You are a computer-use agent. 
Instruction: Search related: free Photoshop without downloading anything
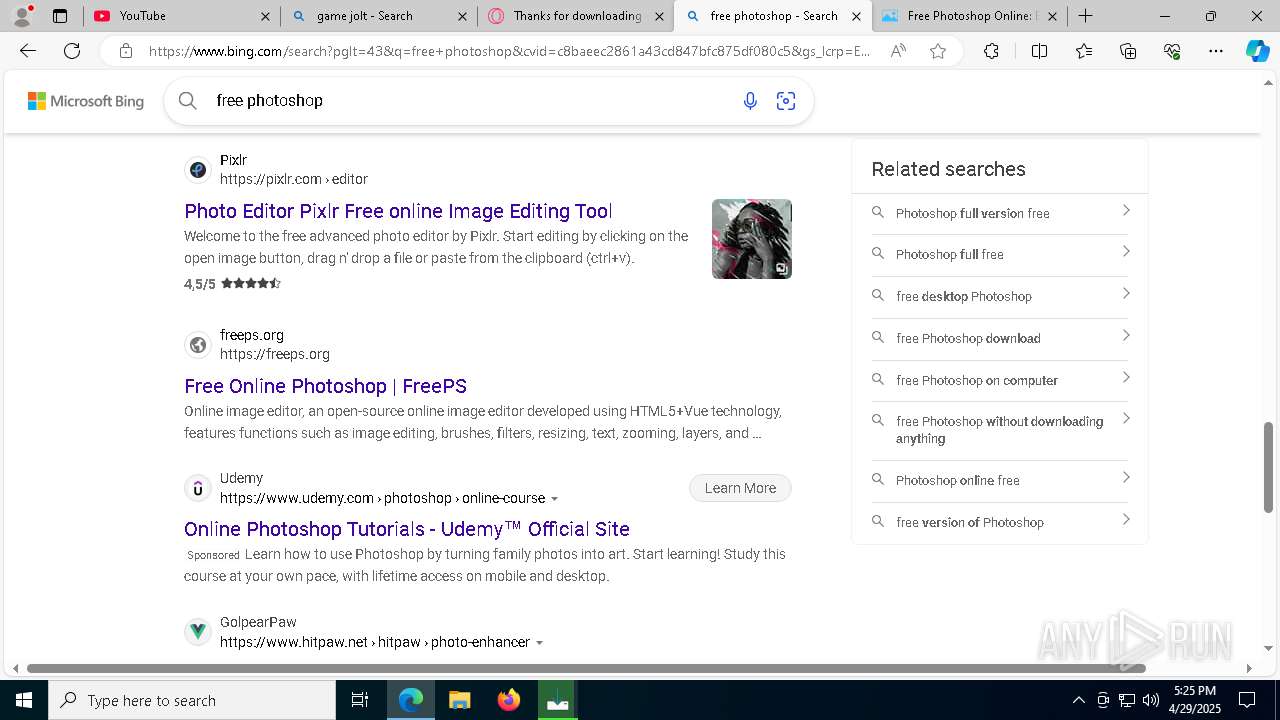pyautogui.click(x=1000, y=430)
